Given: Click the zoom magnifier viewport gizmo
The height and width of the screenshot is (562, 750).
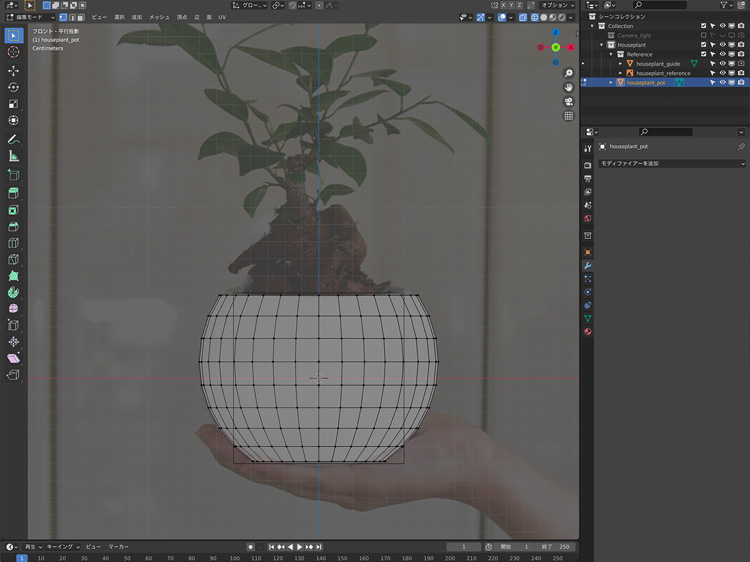Looking at the screenshot, I should coord(569,73).
